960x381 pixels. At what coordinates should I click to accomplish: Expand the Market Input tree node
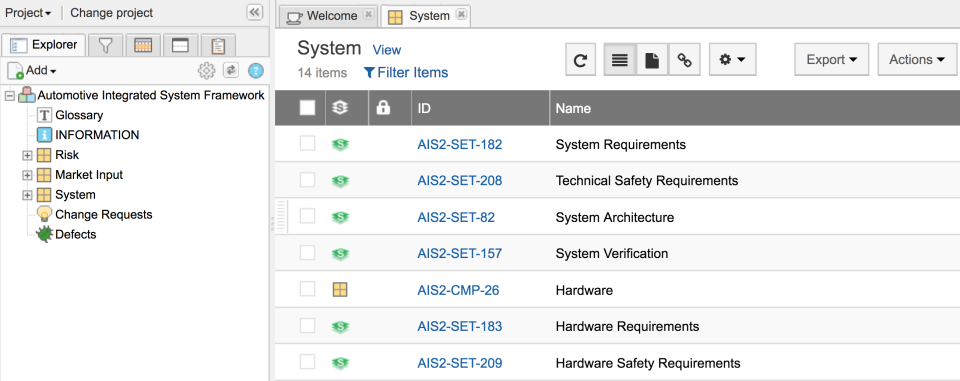[27, 175]
